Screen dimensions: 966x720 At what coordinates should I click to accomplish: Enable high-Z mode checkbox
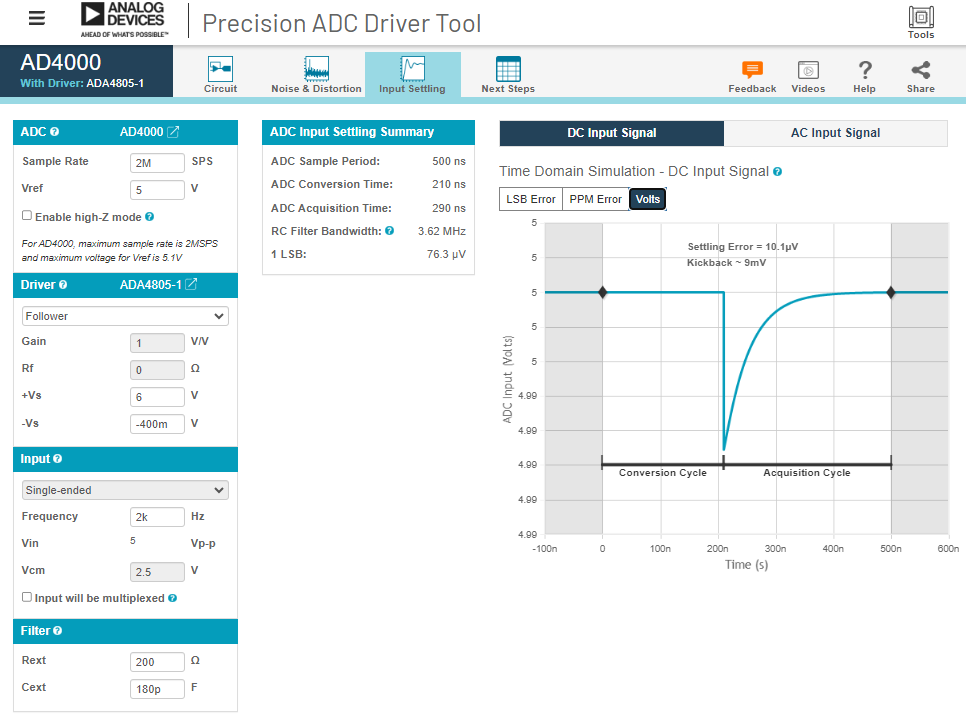(27, 216)
